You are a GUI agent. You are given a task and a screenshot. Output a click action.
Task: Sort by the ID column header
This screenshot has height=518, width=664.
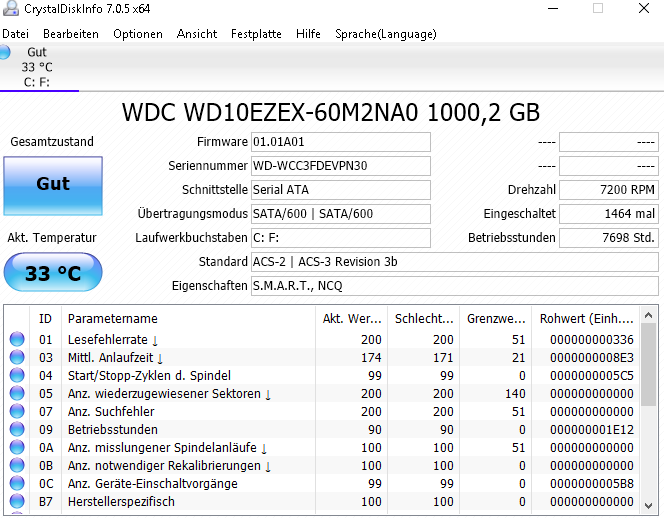[45, 319]
